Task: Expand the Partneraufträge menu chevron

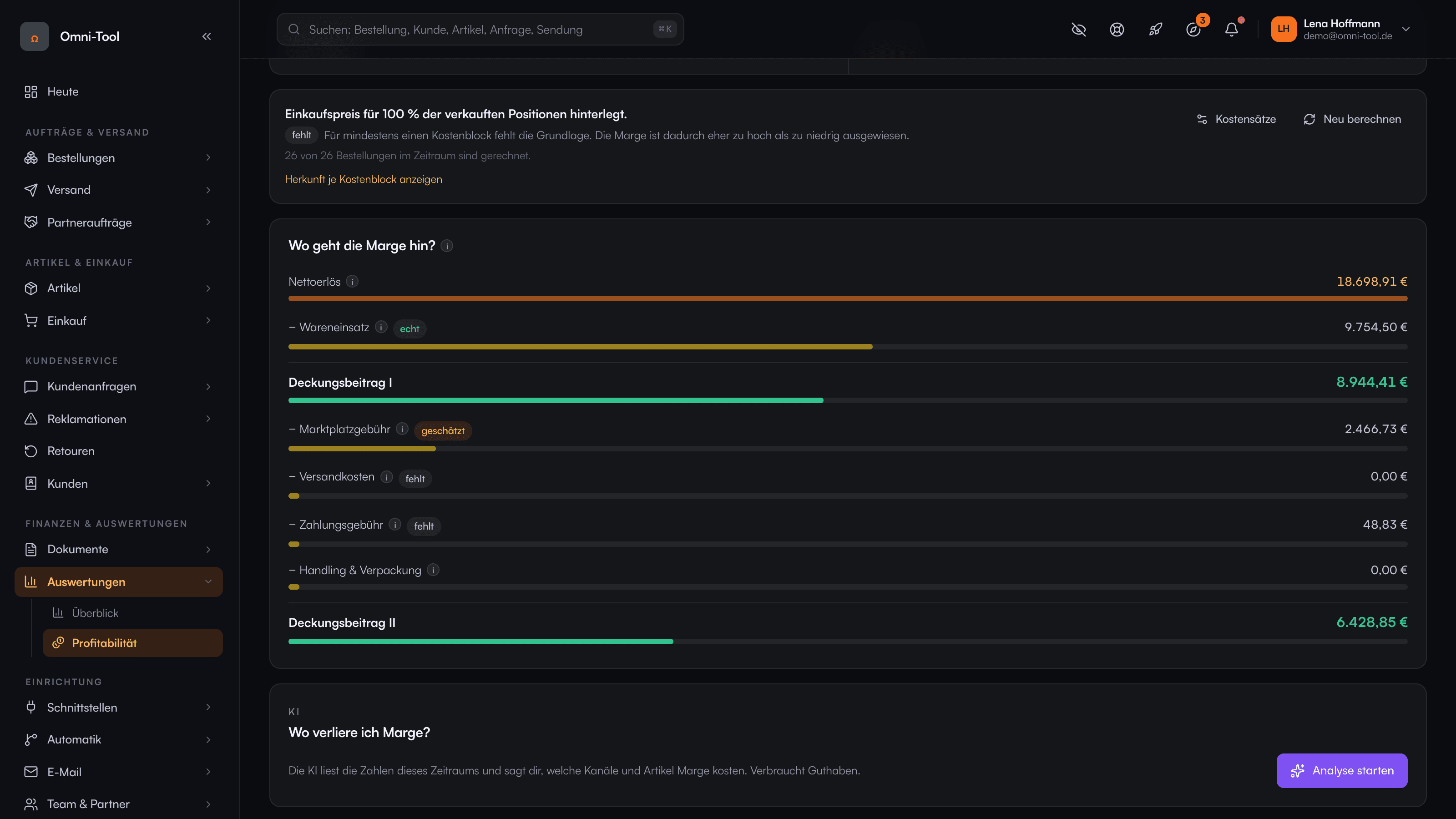Action: [208, 222]
